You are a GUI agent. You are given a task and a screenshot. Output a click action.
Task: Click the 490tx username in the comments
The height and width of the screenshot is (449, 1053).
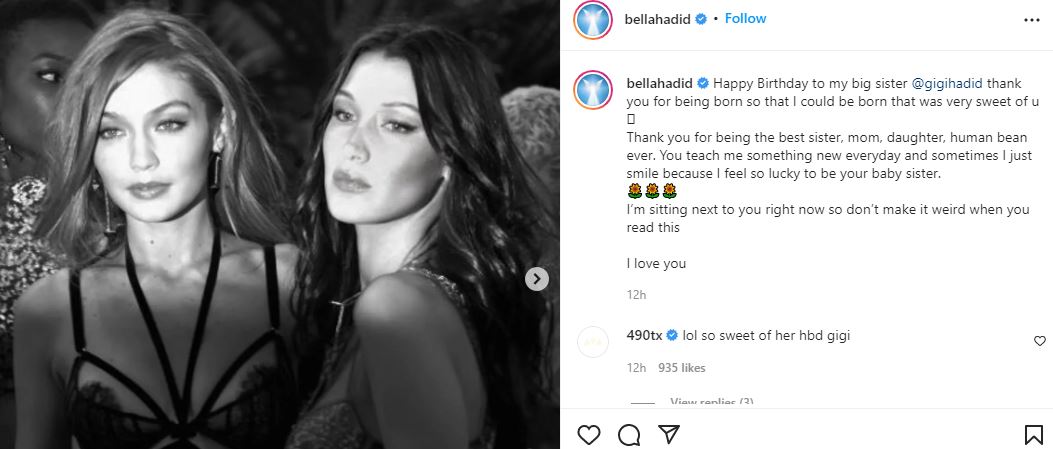pos(644,335)
